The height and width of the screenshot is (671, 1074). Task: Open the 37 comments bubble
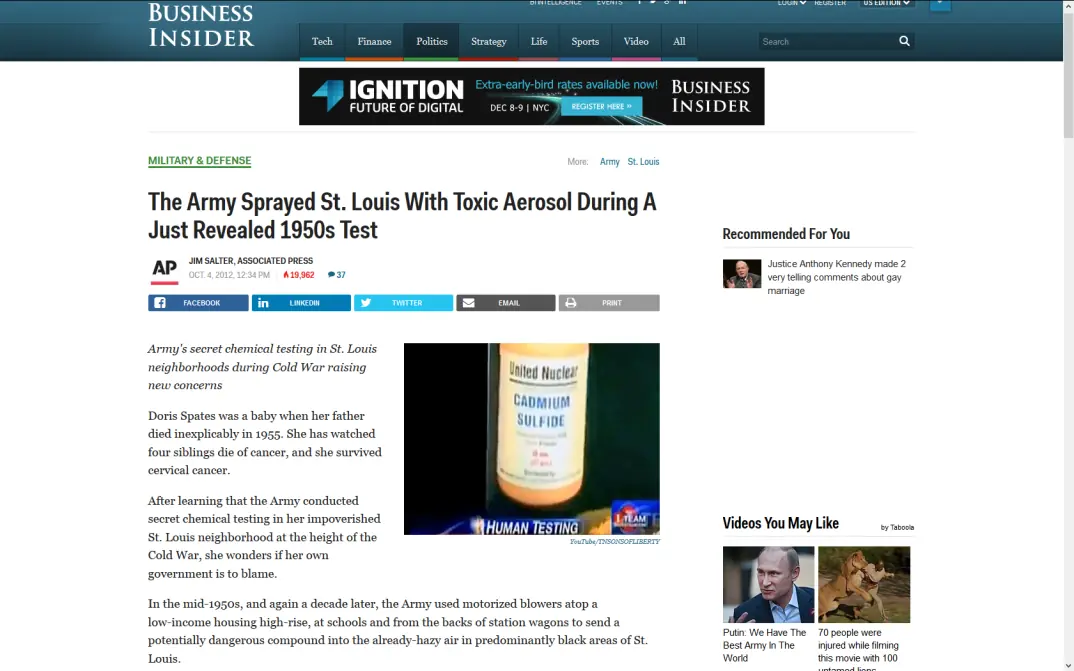336,275
